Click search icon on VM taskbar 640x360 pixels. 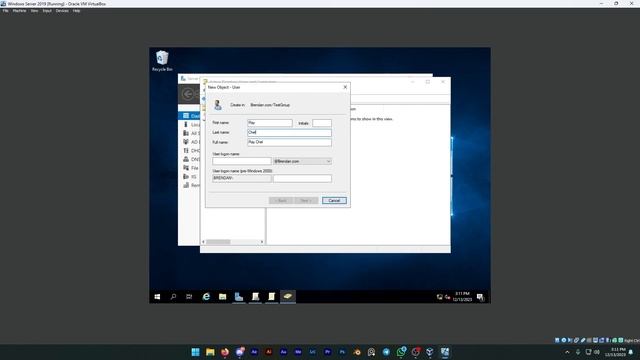[173, 297]
